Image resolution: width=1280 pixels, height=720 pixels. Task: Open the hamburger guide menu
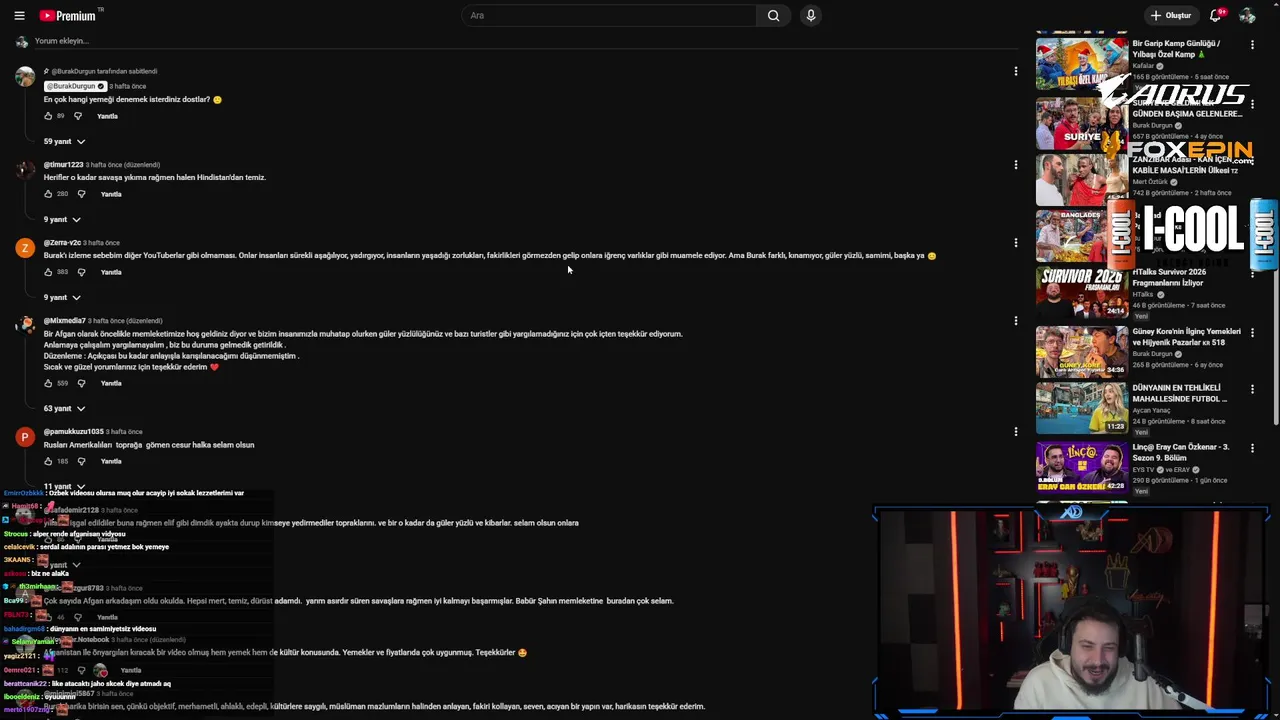tap(19, 15)
